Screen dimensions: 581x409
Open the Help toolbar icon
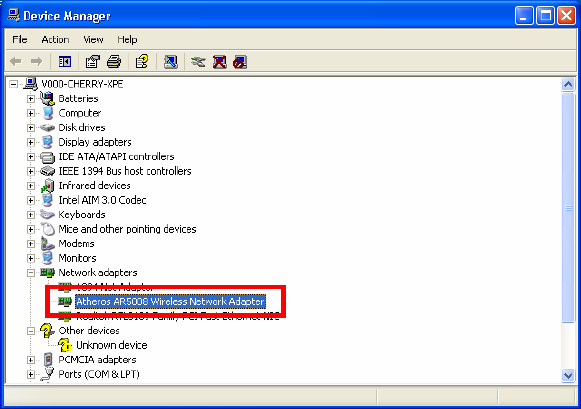(142, 61)
